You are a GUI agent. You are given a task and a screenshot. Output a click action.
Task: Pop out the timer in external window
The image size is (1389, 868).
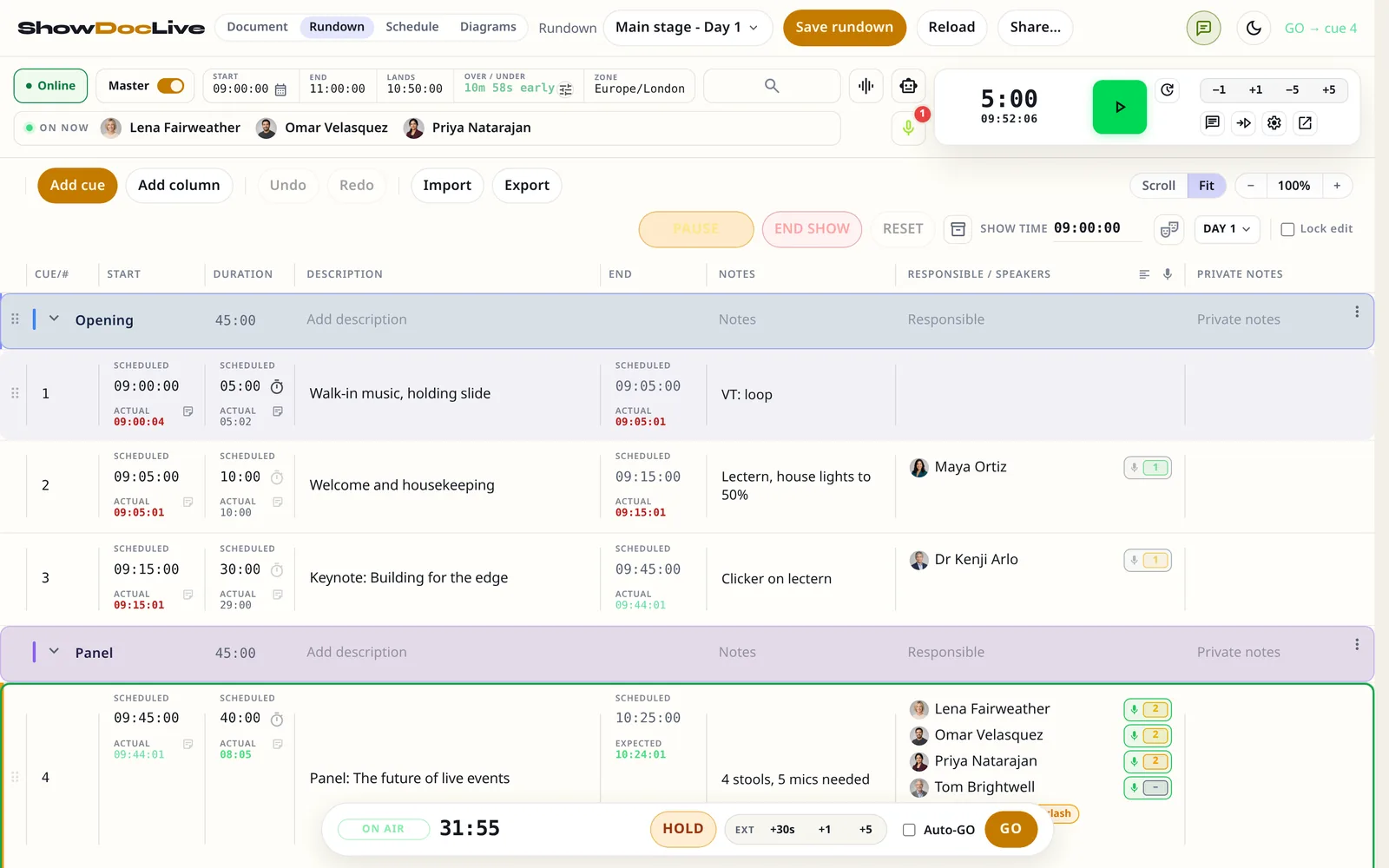[x=1305, y=122]
